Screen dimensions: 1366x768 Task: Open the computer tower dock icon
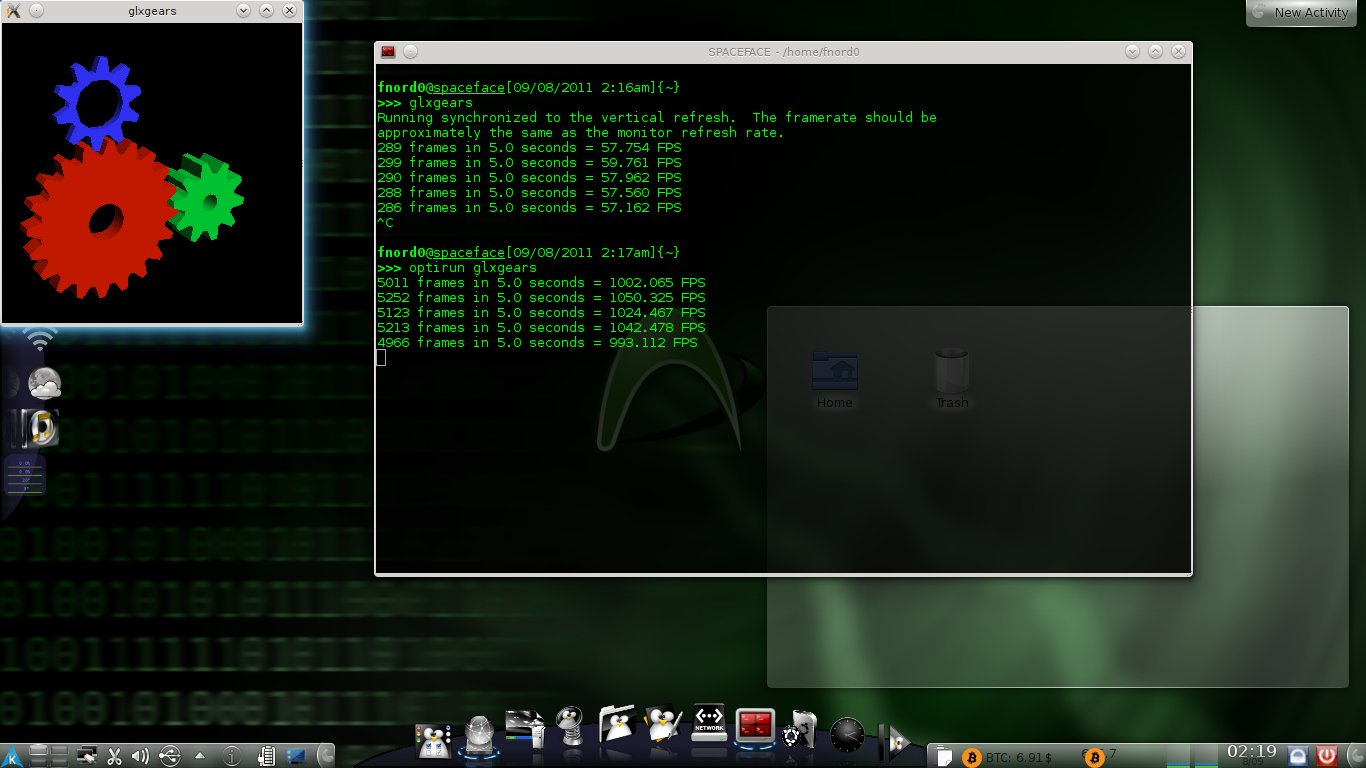(524, 727)
